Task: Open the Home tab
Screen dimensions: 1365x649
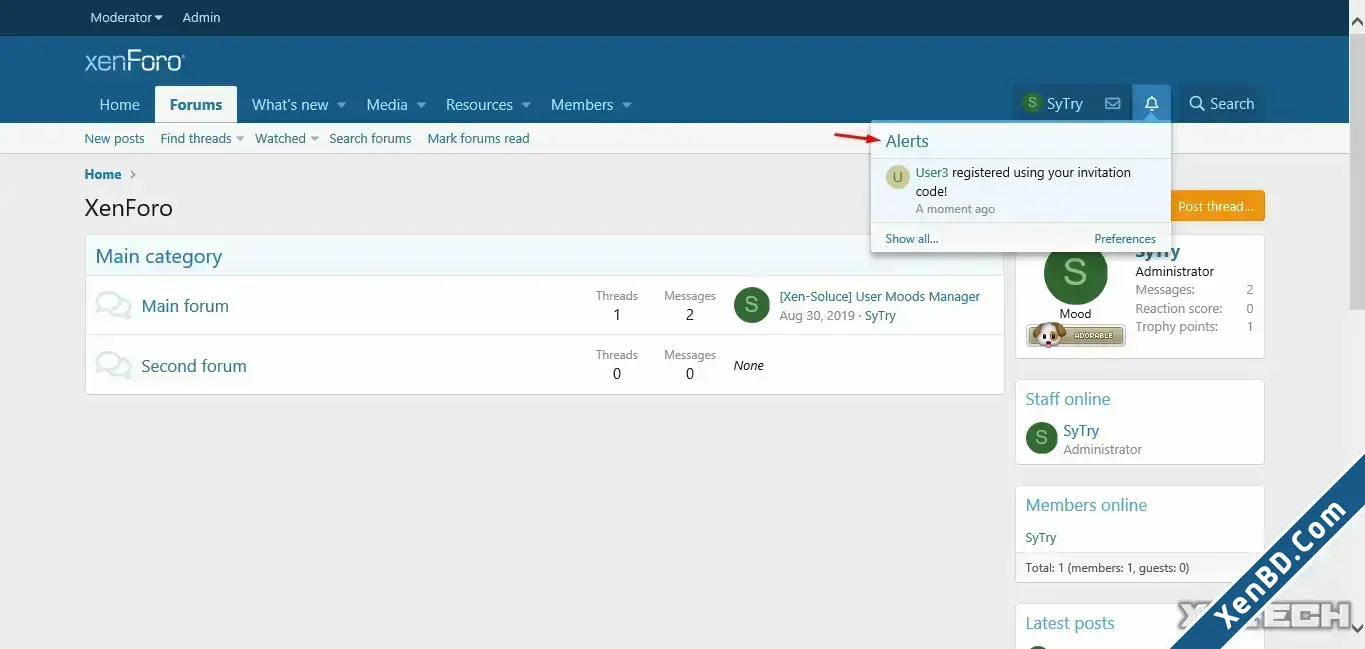Action: click(119, 104)
